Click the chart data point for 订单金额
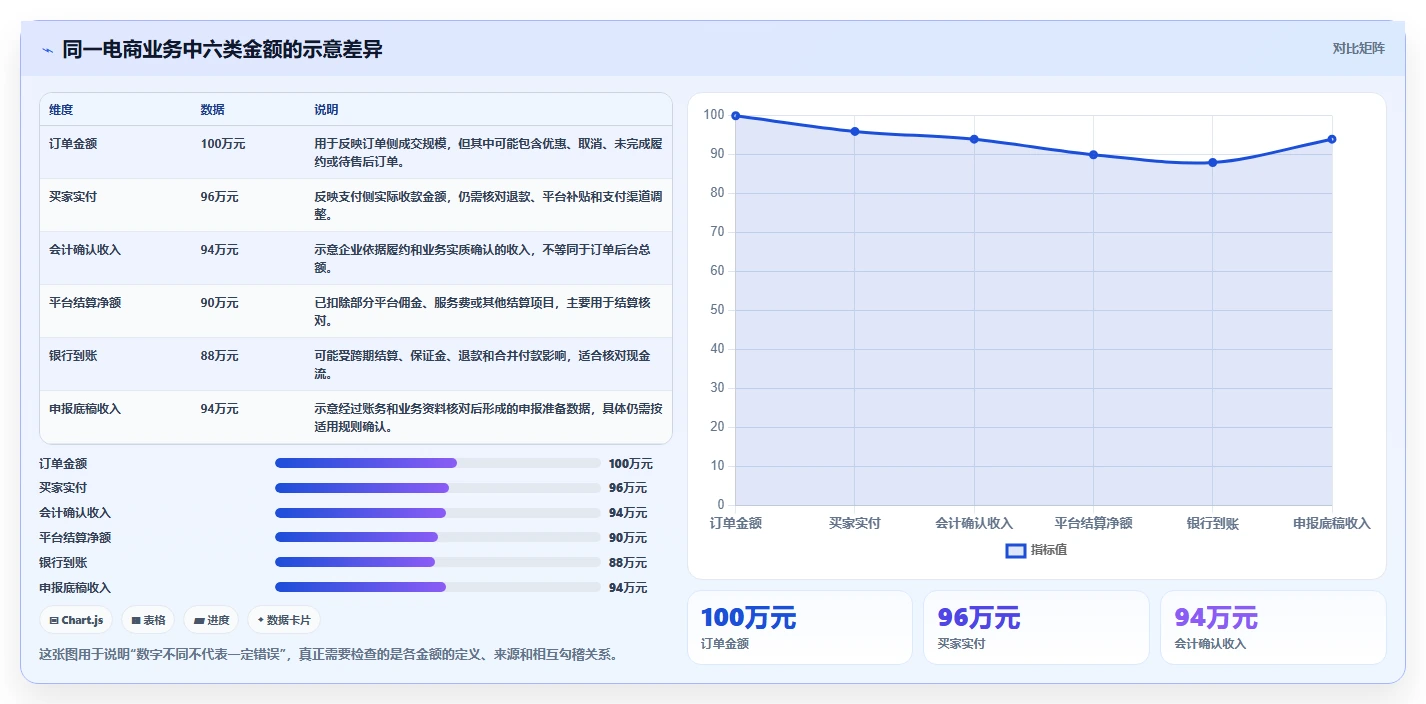 pyautogui.click(x=736, y=116)
